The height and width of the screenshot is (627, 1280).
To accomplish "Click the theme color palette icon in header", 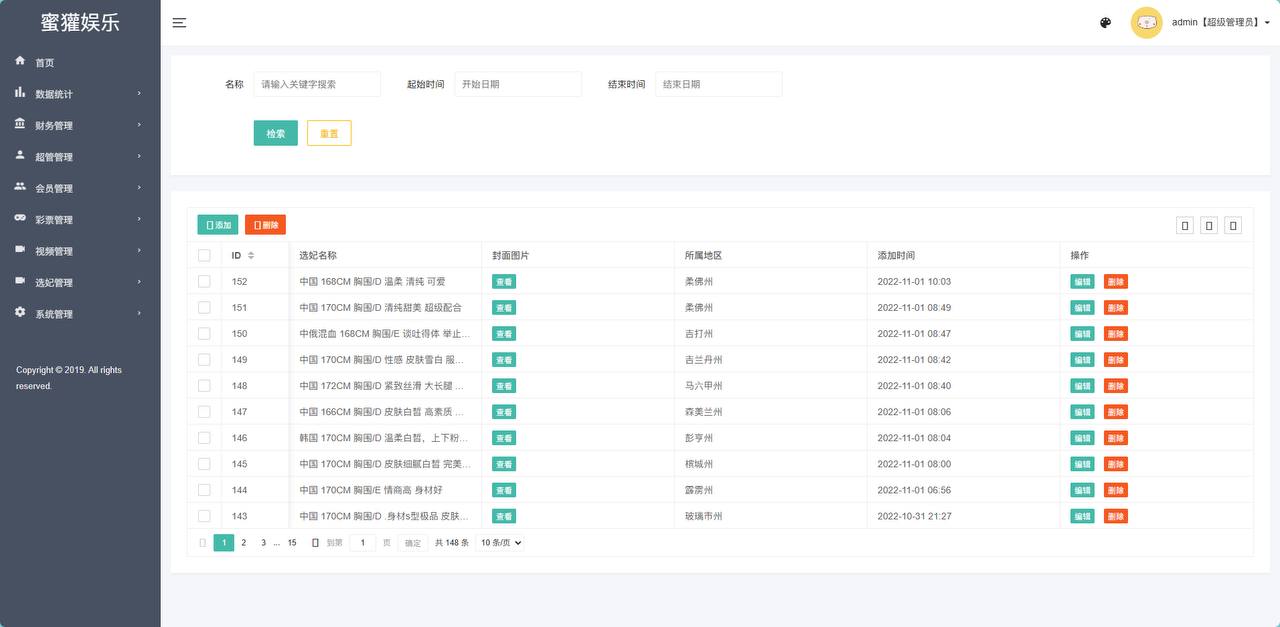I will click(x=1105, y=22).
